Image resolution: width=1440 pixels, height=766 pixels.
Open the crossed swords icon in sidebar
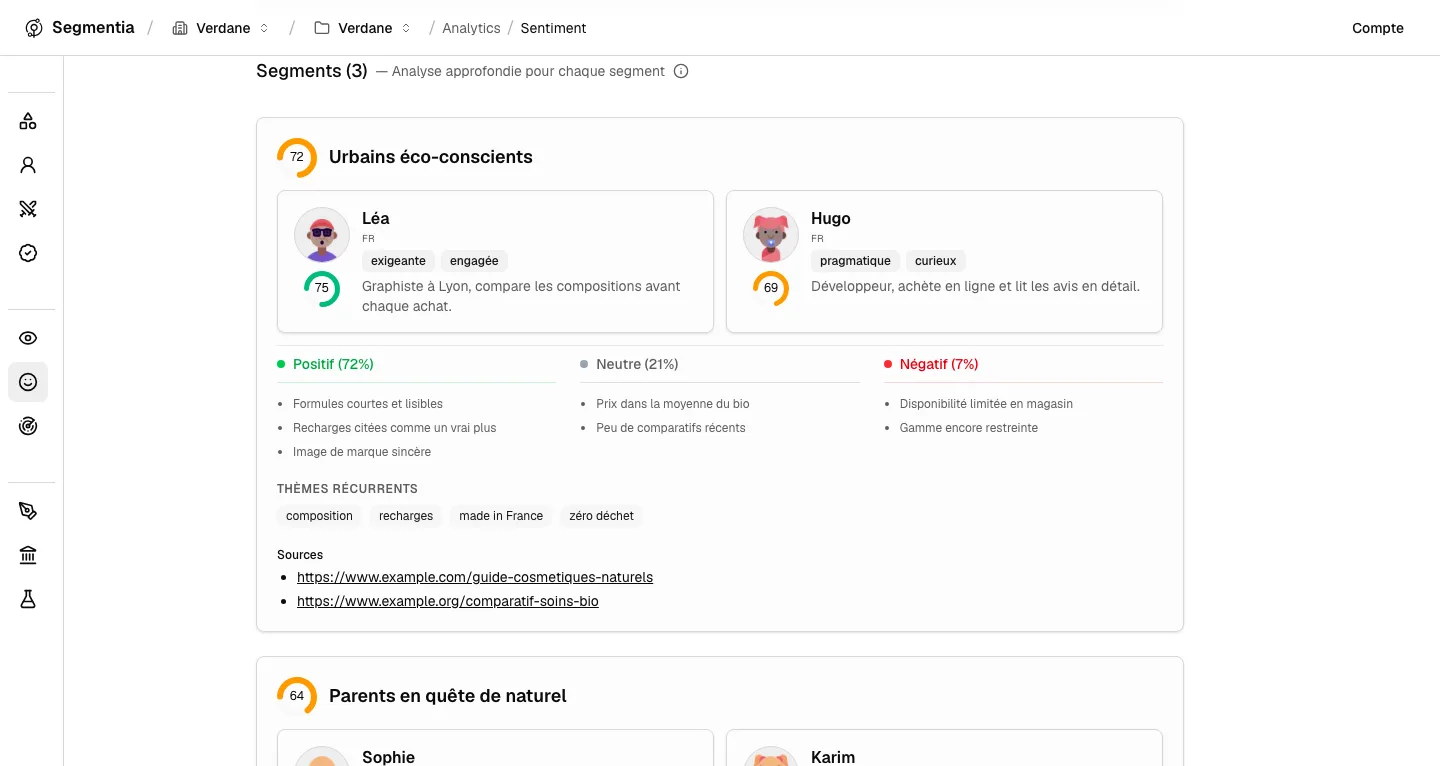pyautogui.click(x=28, y=209)
